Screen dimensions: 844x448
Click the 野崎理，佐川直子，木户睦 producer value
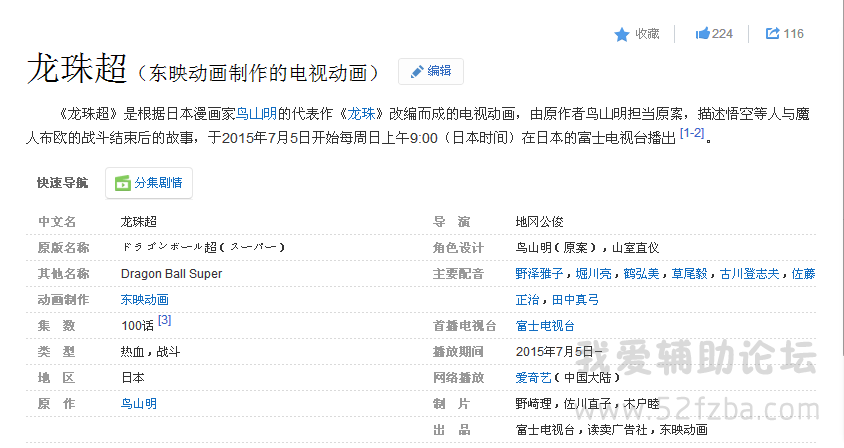[587, 403]
